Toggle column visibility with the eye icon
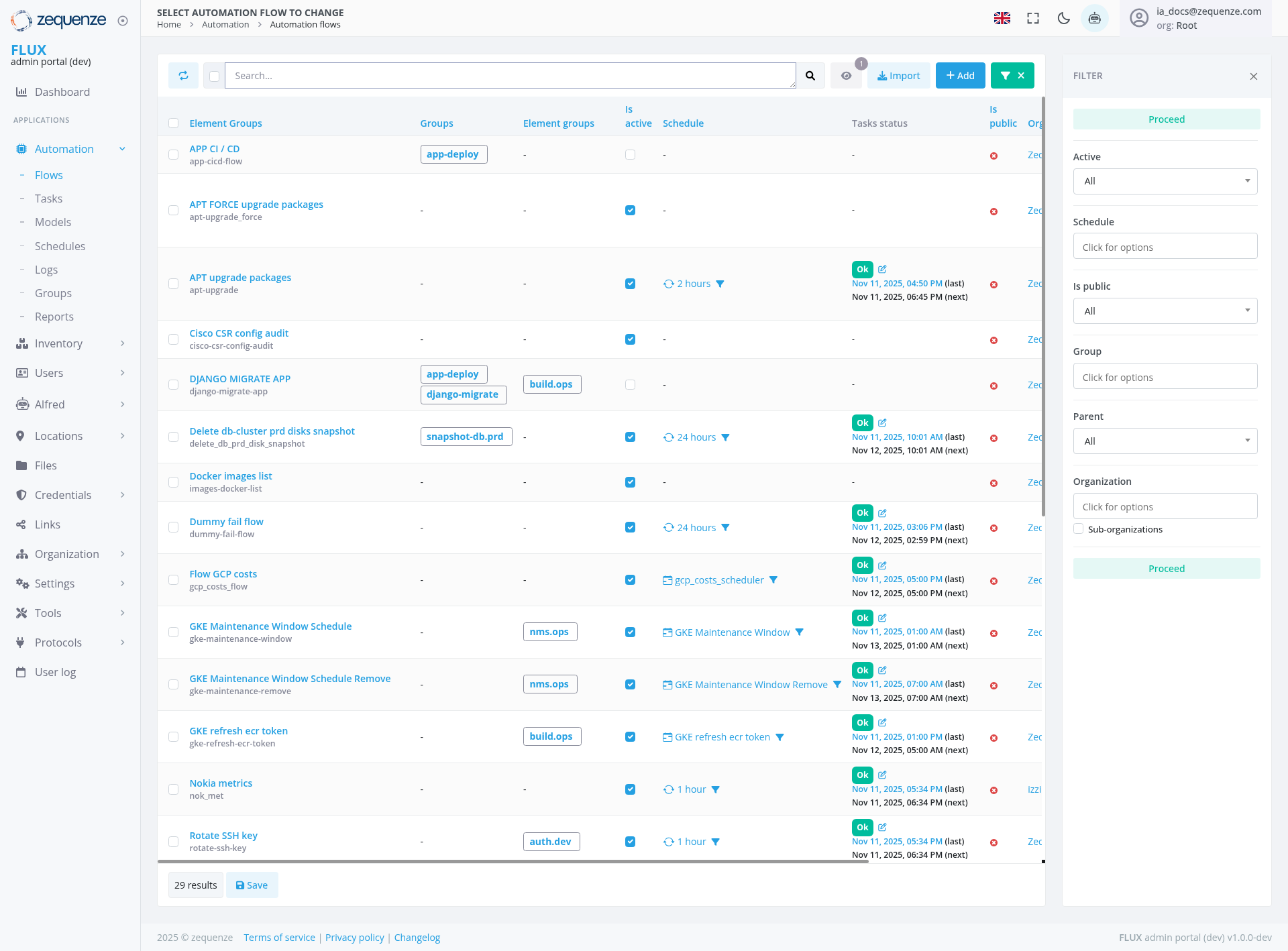This screenshot has width=1288, height=951. point(846,75)
